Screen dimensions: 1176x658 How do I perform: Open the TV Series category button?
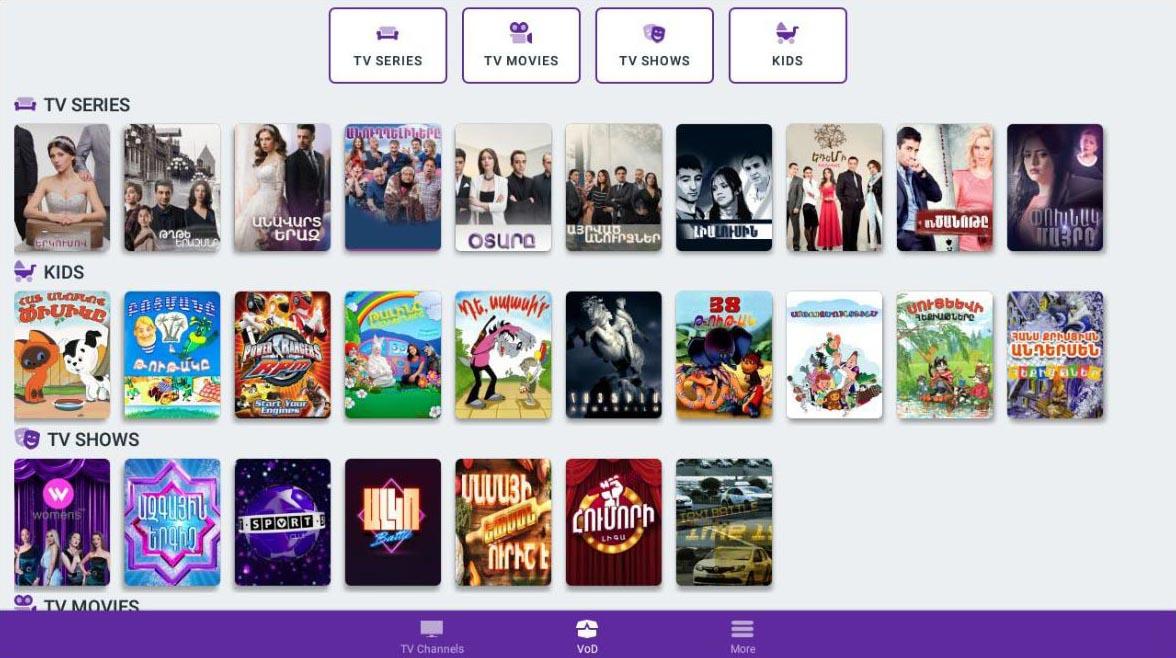coord(388,45)
